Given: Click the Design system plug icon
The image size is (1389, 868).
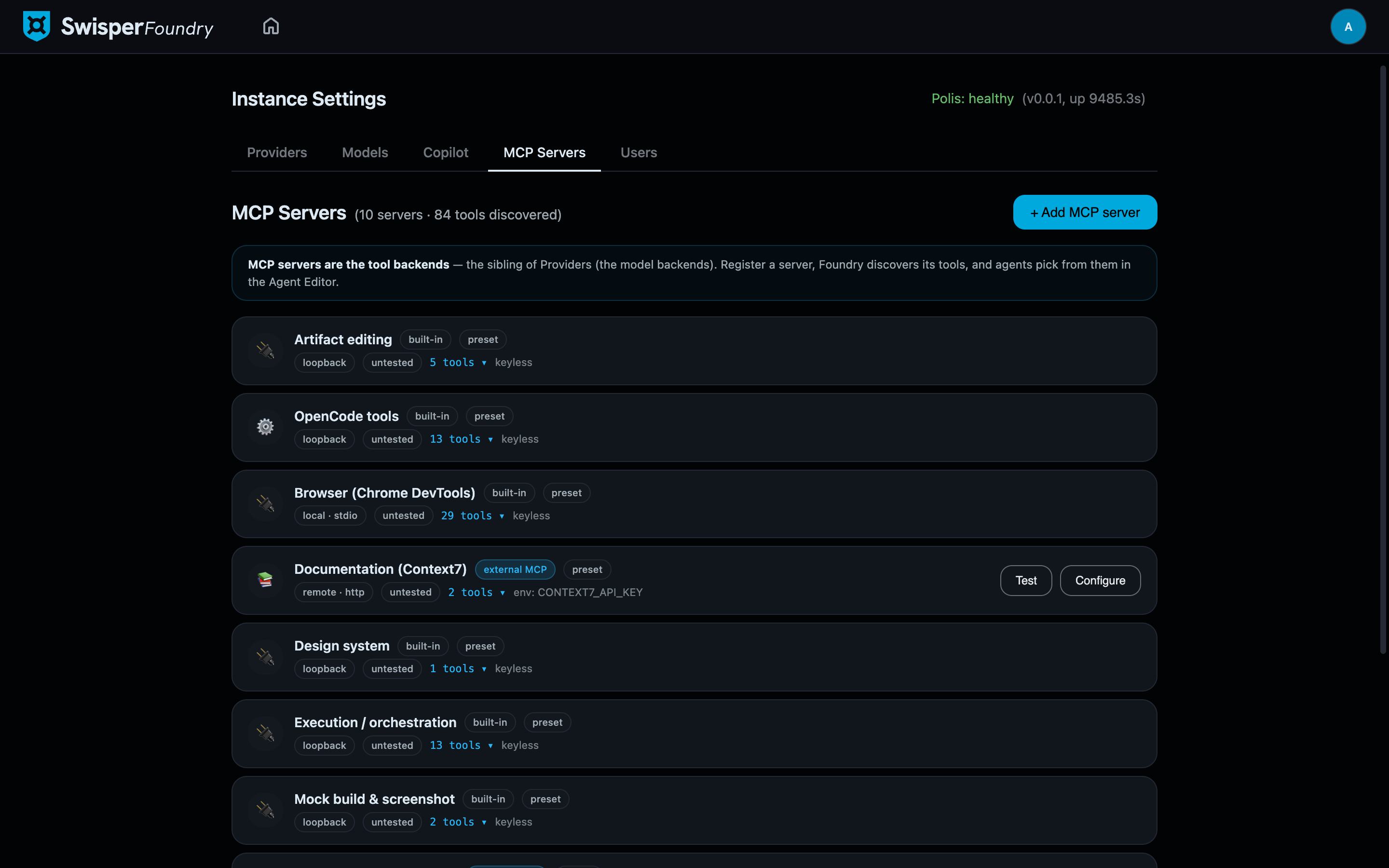Looking at the screenshot, I should pyautogui.click(x=265, y=657).
